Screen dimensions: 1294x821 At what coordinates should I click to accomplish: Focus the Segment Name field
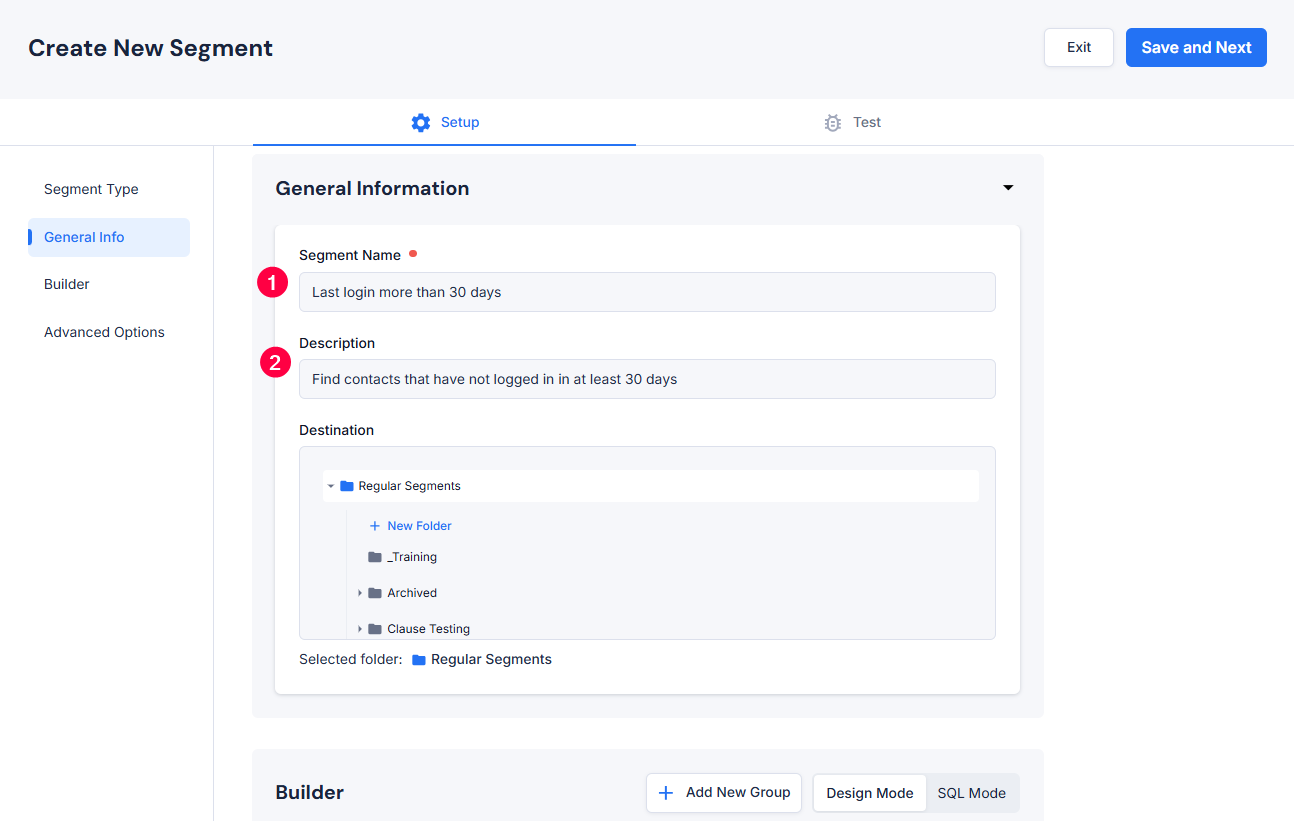coord(647,292)
